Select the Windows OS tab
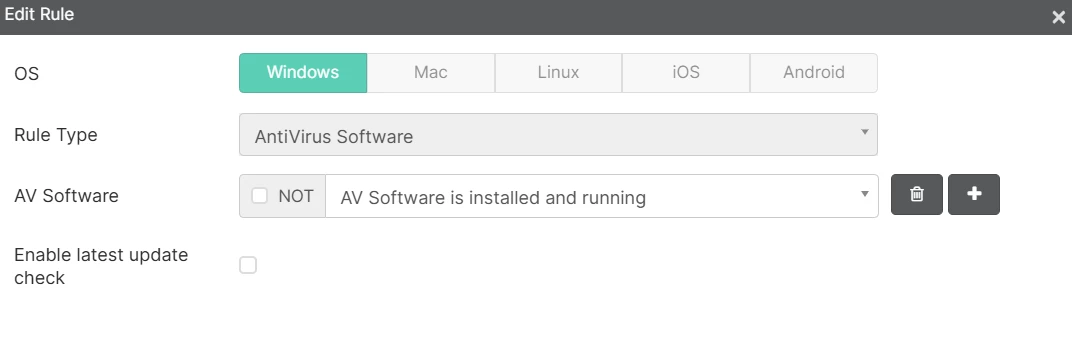1072x361 pixels. click(303, 72)
